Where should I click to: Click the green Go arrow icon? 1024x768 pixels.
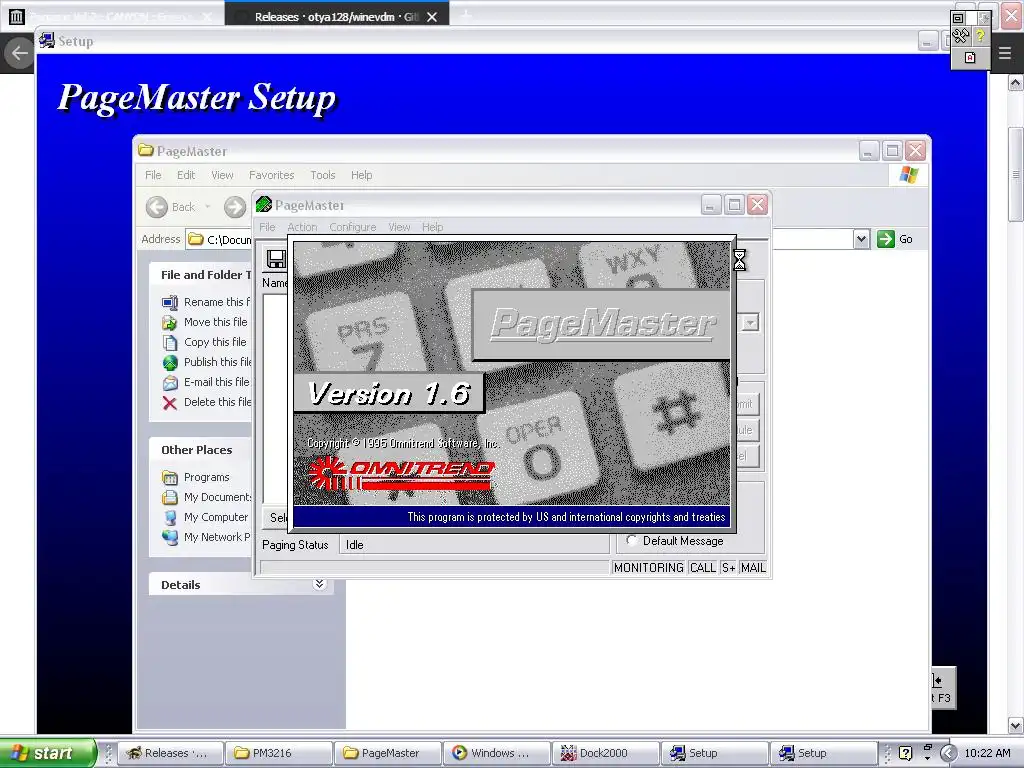(x=886, y=239)
